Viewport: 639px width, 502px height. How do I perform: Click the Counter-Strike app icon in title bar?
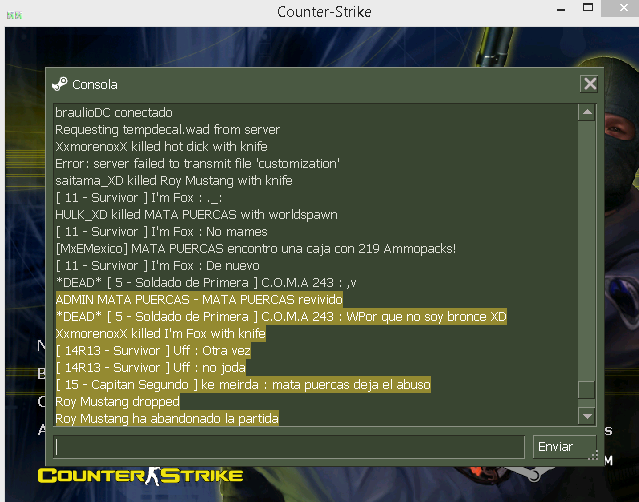(x=14, y=15)
